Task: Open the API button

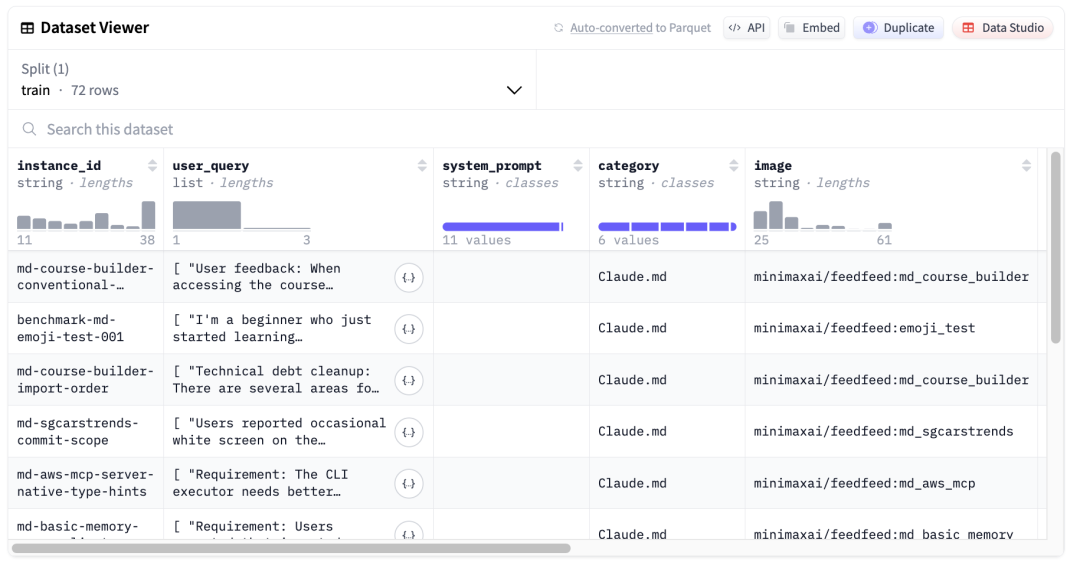Action: 747,28
